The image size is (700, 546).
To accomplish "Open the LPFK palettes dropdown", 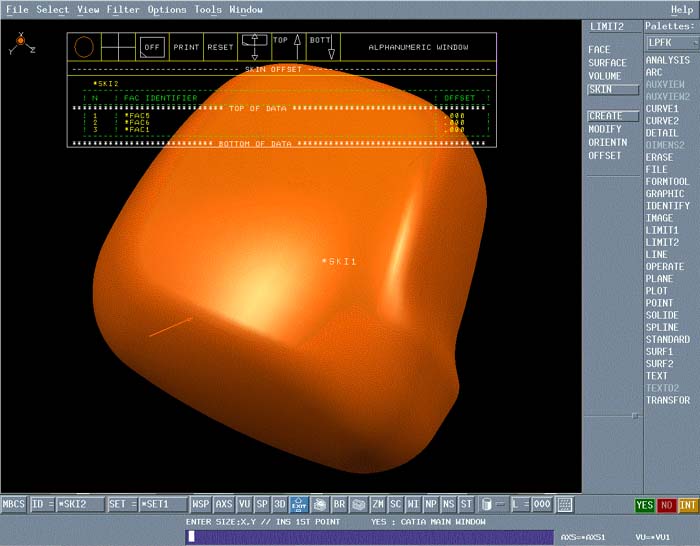I will 670,43.
